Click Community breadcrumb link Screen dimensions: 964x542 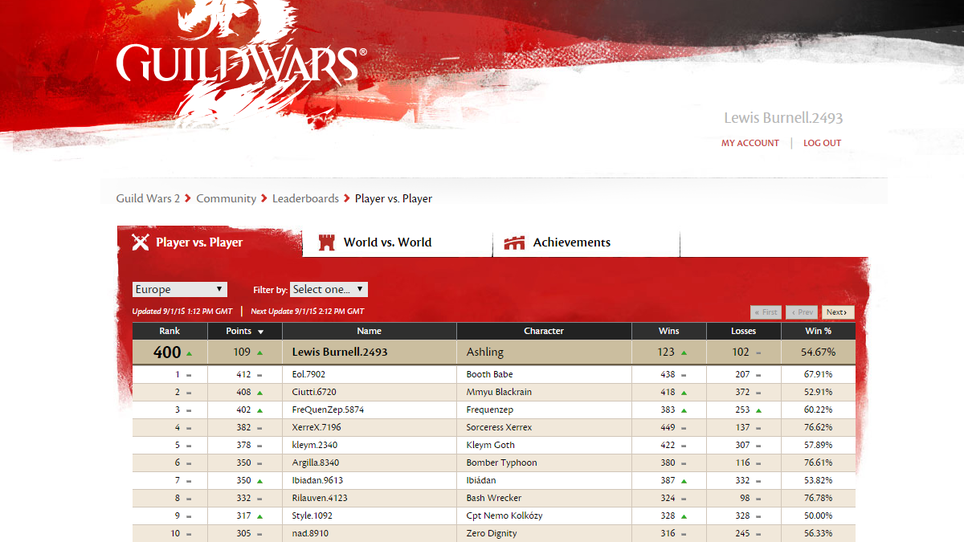tap(226, 198)
